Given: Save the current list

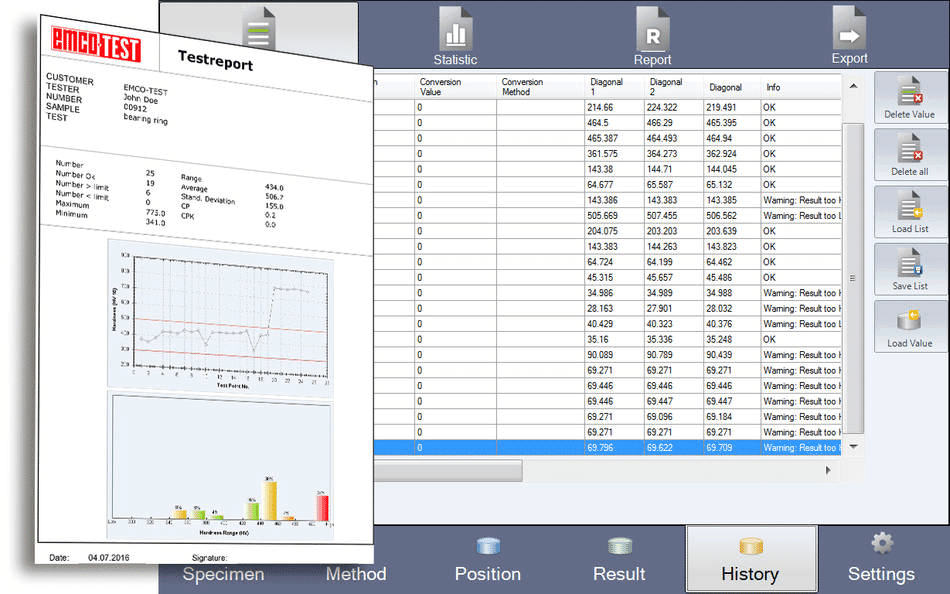Looking at the screenshot, I should tap(909, 269).
